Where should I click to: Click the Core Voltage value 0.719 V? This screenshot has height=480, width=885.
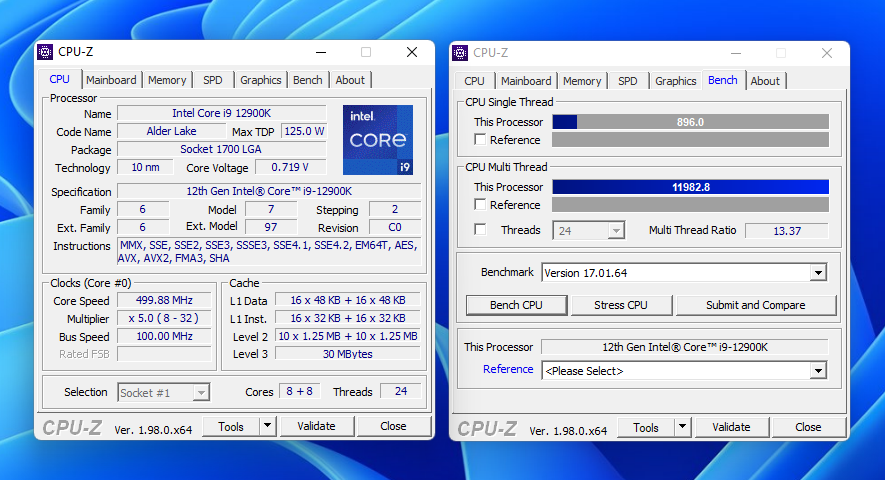(290, 167)
